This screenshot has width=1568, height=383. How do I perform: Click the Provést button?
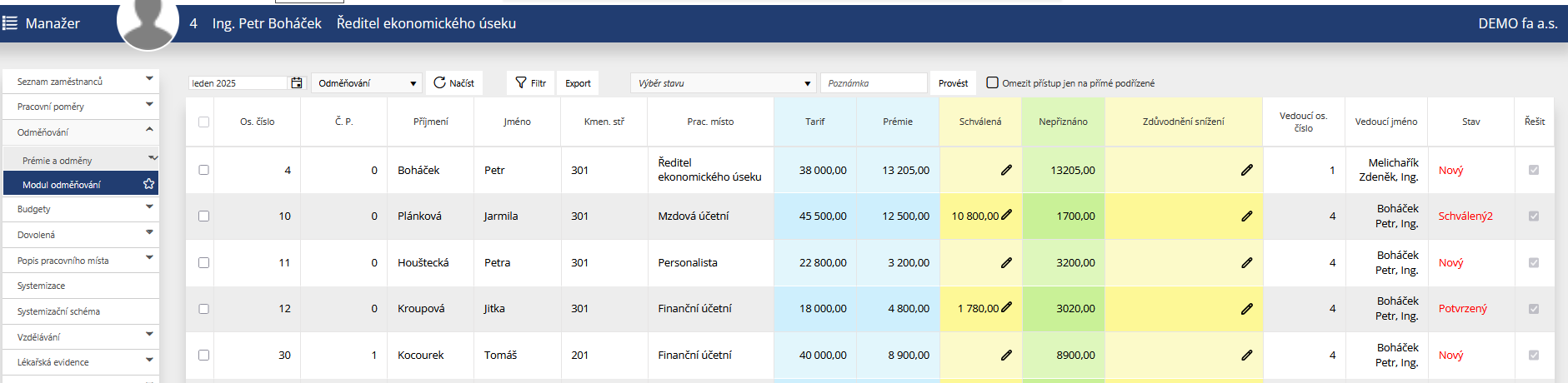953,83
